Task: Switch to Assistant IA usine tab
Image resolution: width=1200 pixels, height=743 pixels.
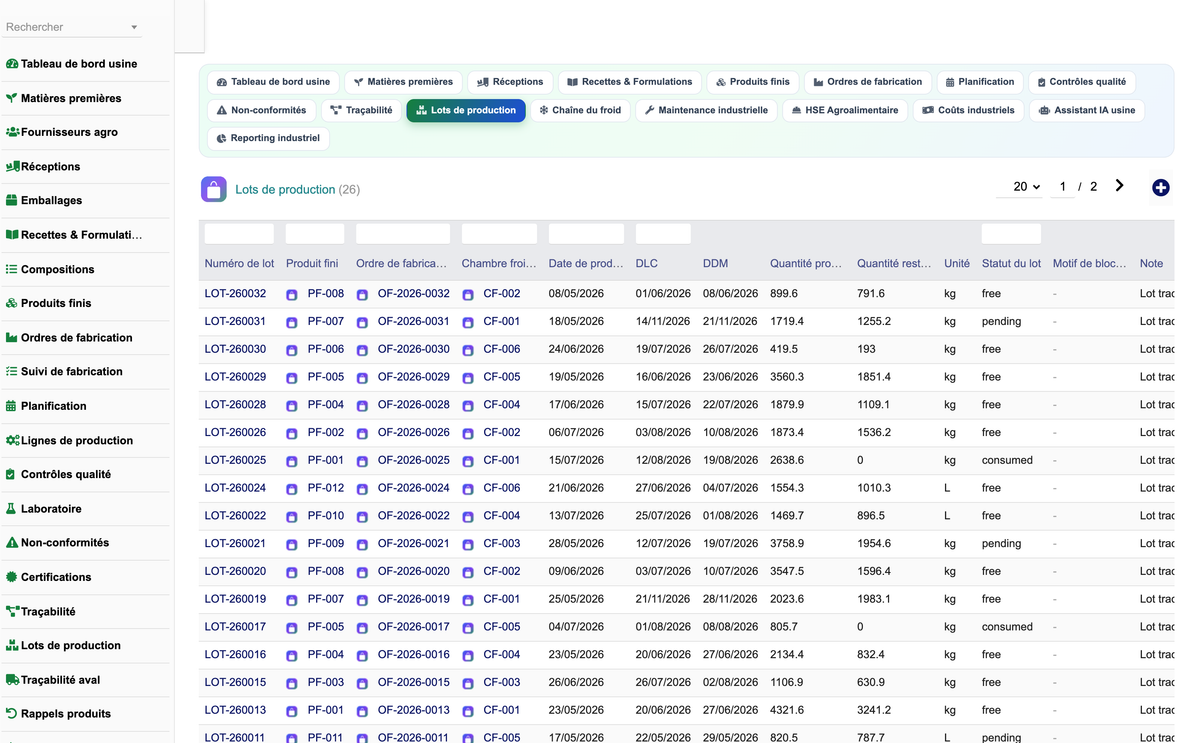Action: (1087, 110)
